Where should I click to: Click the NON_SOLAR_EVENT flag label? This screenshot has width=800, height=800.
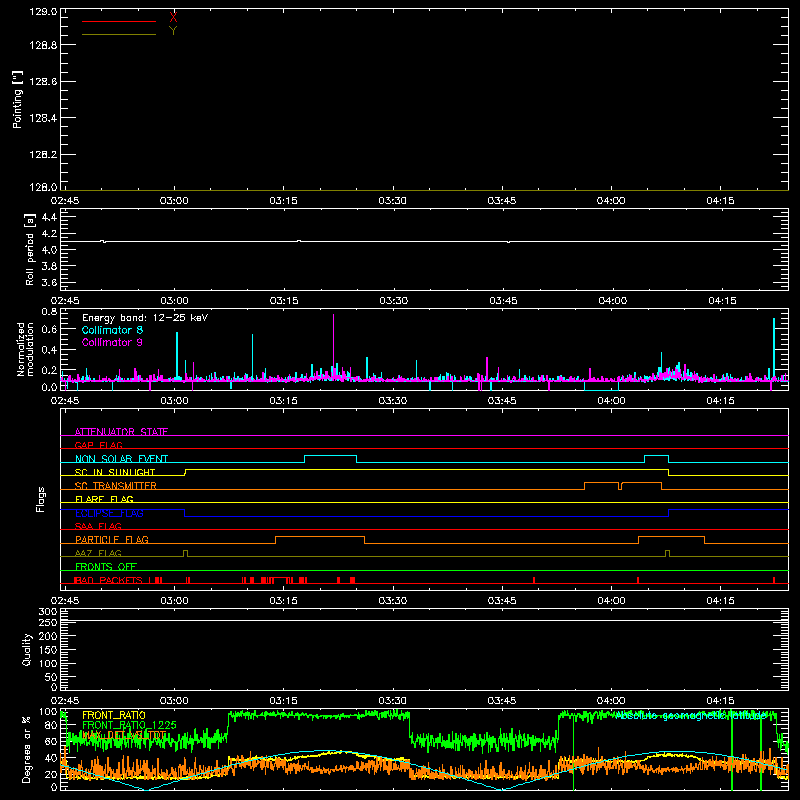(x=121, y=459)
